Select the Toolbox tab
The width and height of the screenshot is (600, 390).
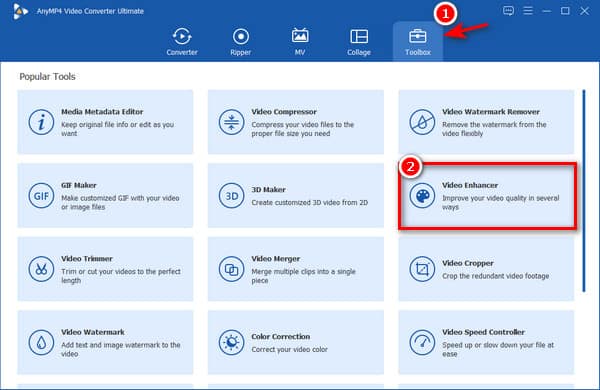pos(418,42)
